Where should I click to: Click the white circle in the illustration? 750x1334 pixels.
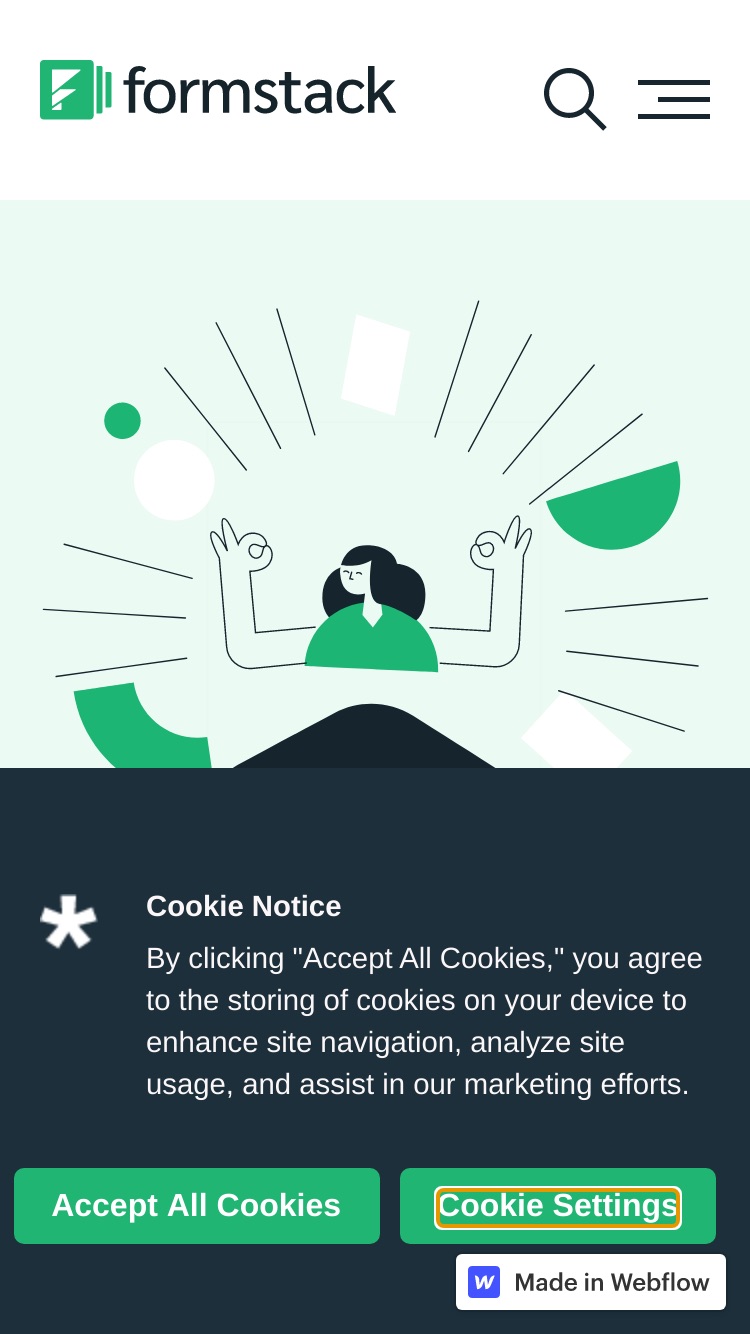(174, 480)
